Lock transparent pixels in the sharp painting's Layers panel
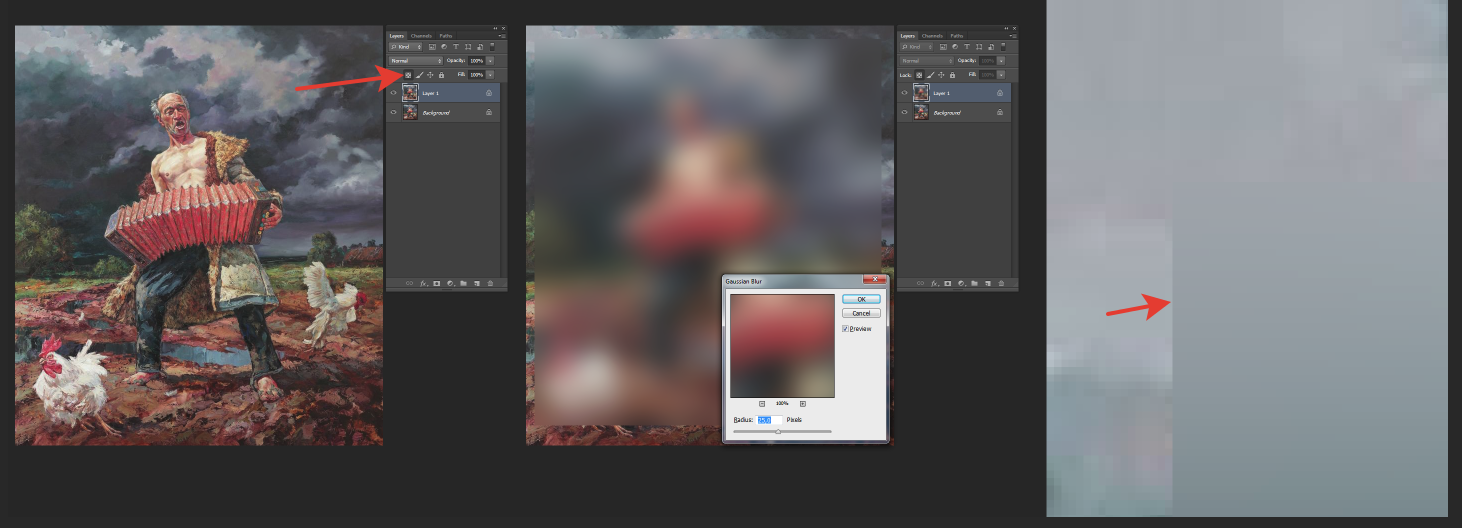The width and height of the screenshot is (1462, 528). click(408, 75)
